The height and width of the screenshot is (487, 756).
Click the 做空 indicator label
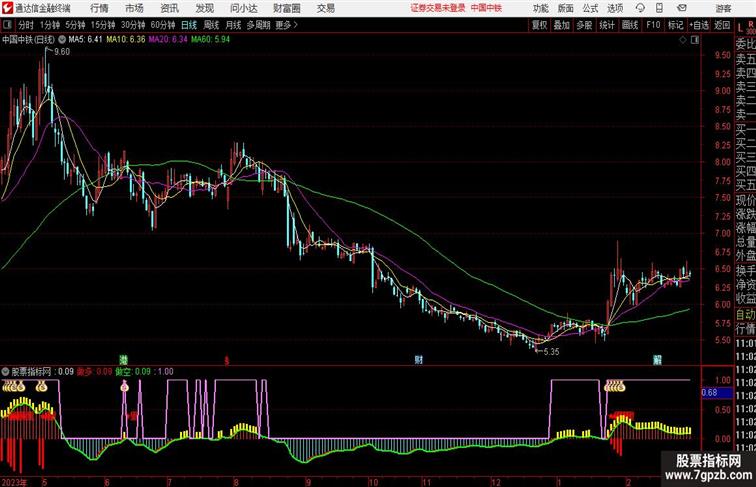click(123, 372)
